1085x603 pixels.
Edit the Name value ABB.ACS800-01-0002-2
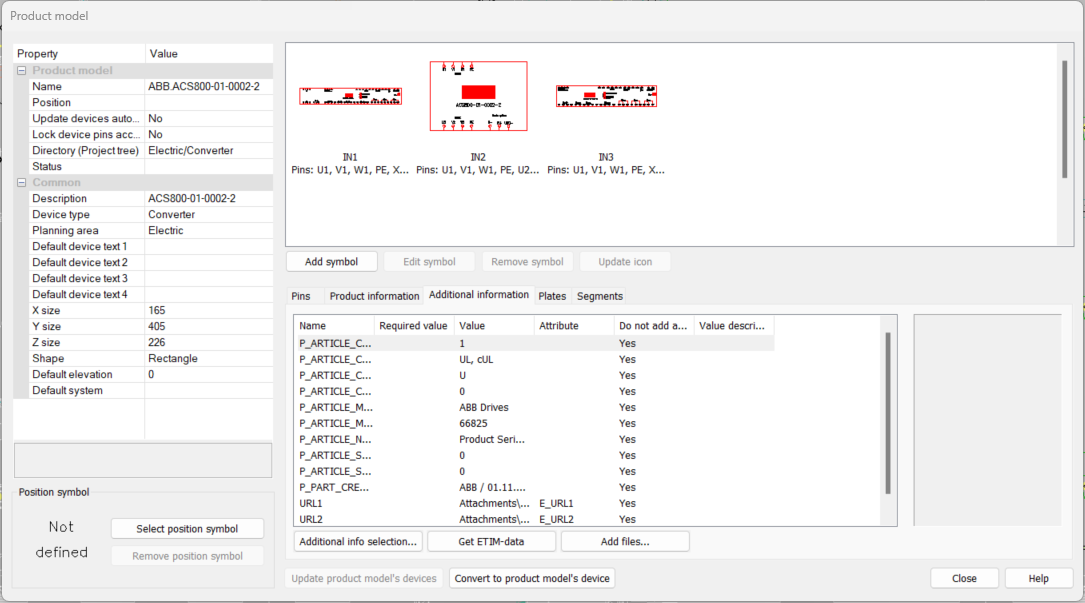(x=208, y=87)
